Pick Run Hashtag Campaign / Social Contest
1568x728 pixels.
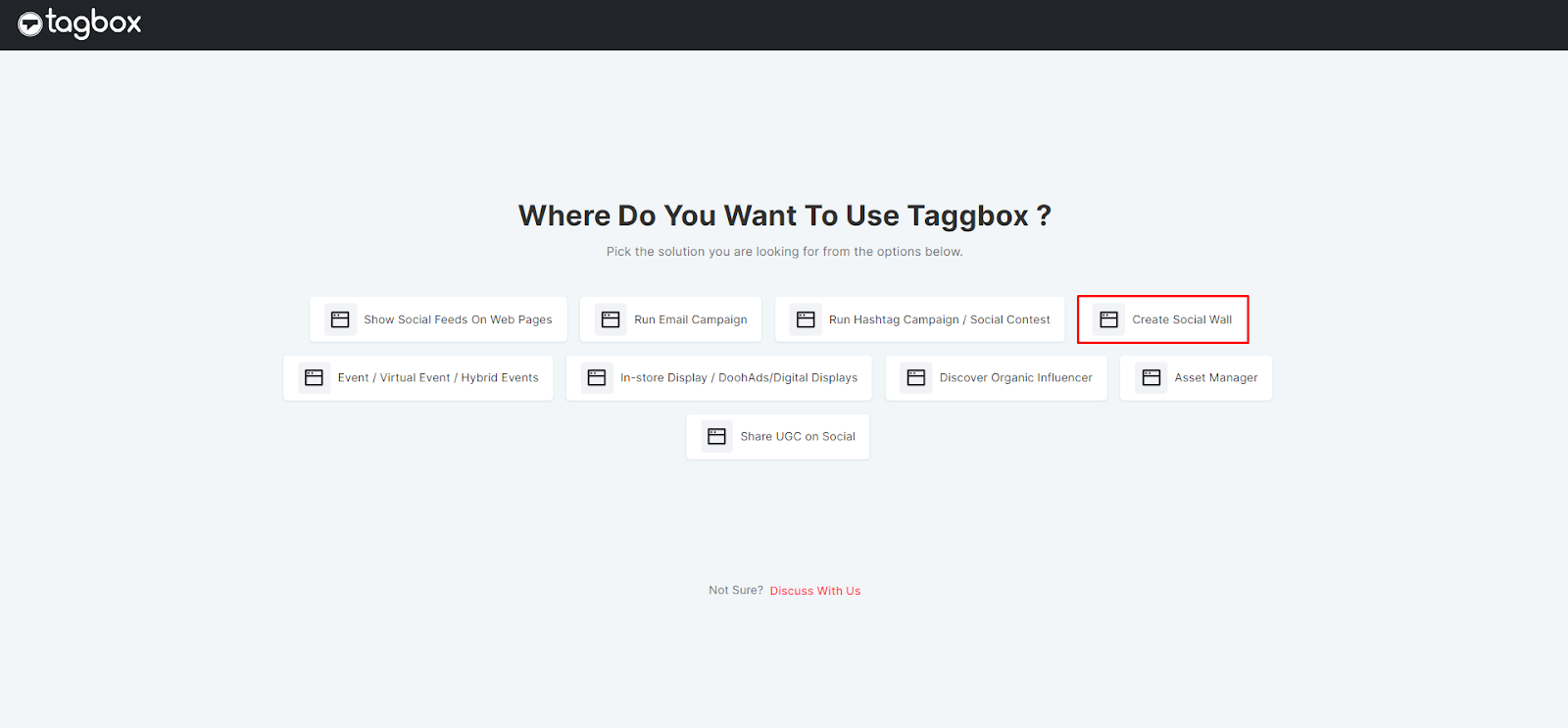pyautogui.click(x=919, y=319)
